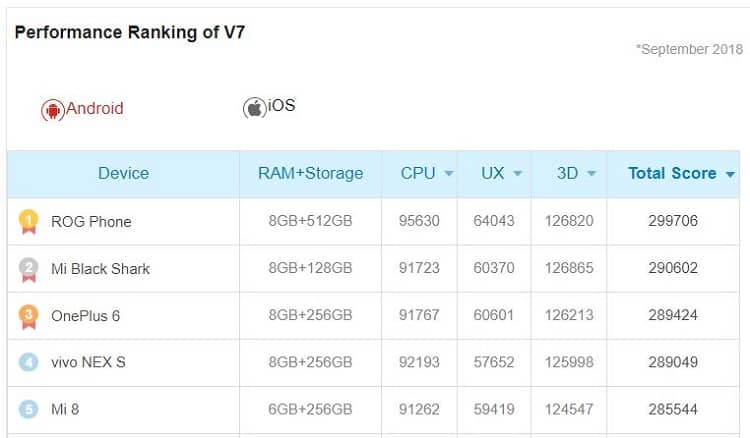Open the Mi Black Shark device entry

click(x=100, y=269)
